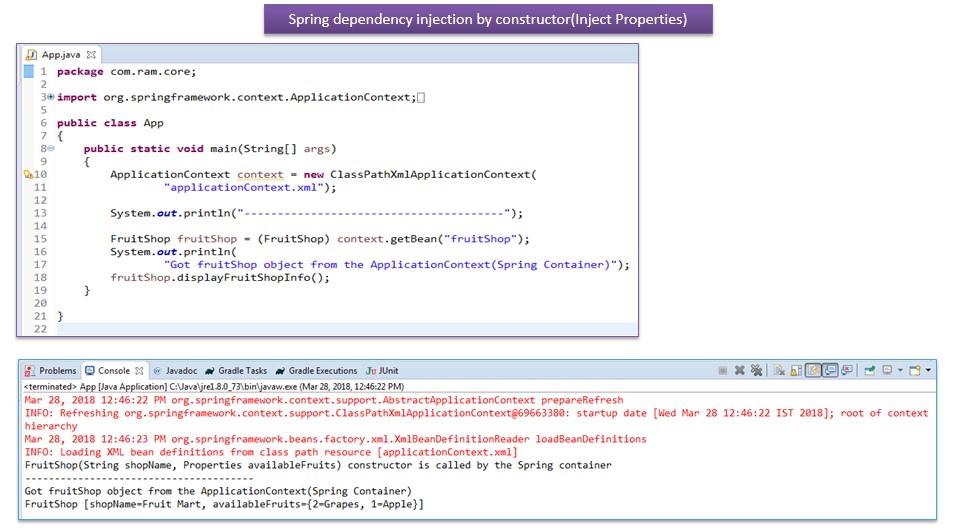
Task: Click the dashed println statement on line 13
Action: (x=317, y=213)
